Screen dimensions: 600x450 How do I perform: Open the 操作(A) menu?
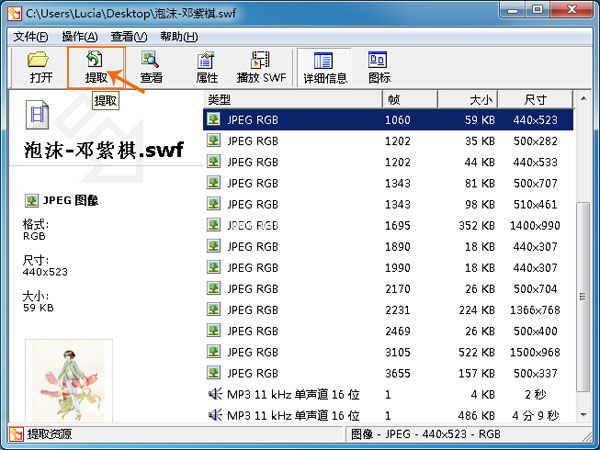(80, 37)
